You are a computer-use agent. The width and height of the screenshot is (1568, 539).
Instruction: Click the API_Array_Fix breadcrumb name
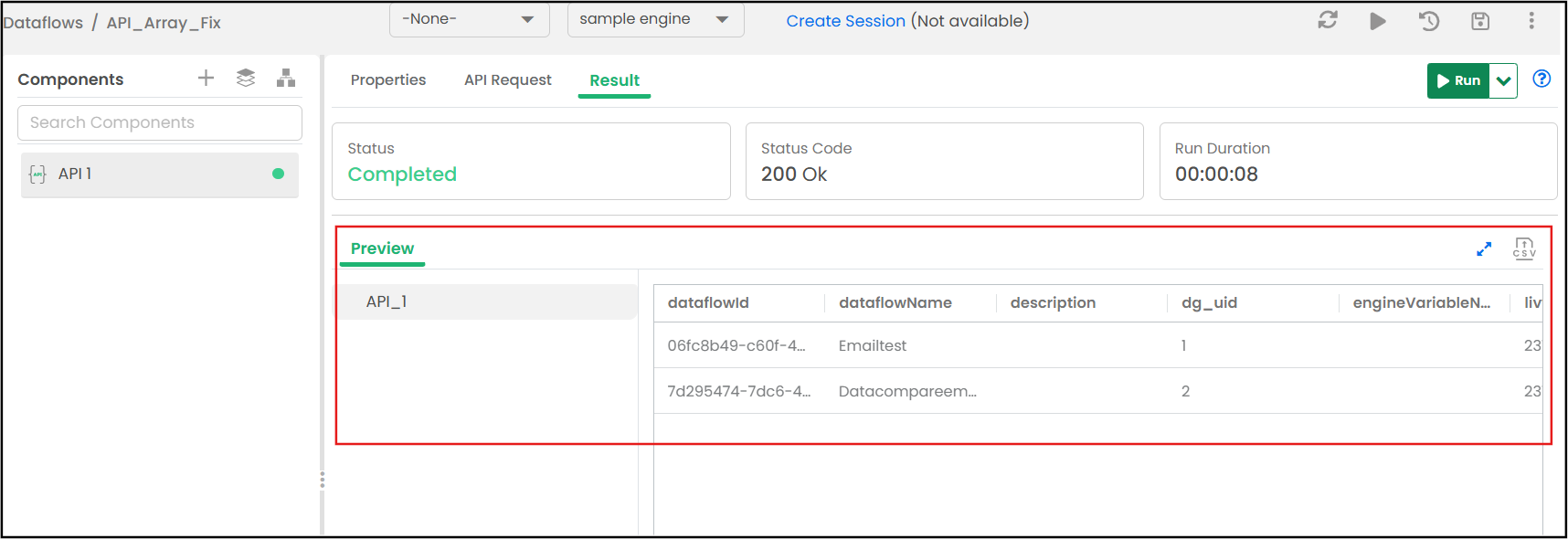(164, 23)
